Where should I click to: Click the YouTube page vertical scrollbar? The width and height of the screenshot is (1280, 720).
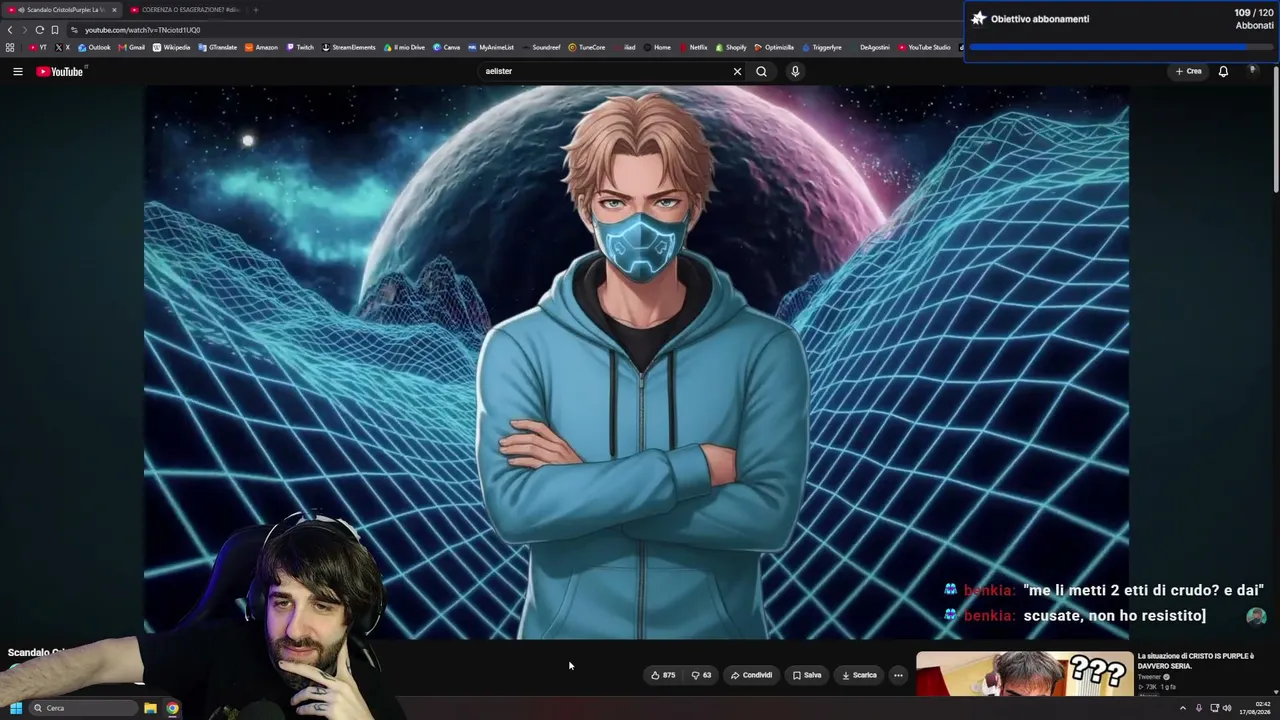(x=1275, y=130)
